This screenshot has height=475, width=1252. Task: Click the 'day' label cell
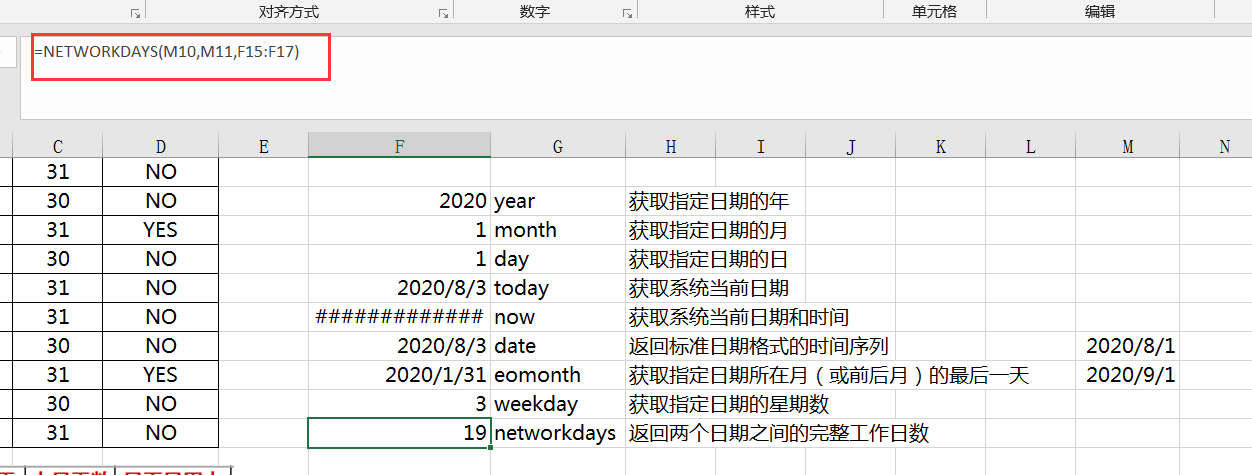pyautogui.click(x=558, y=259)
